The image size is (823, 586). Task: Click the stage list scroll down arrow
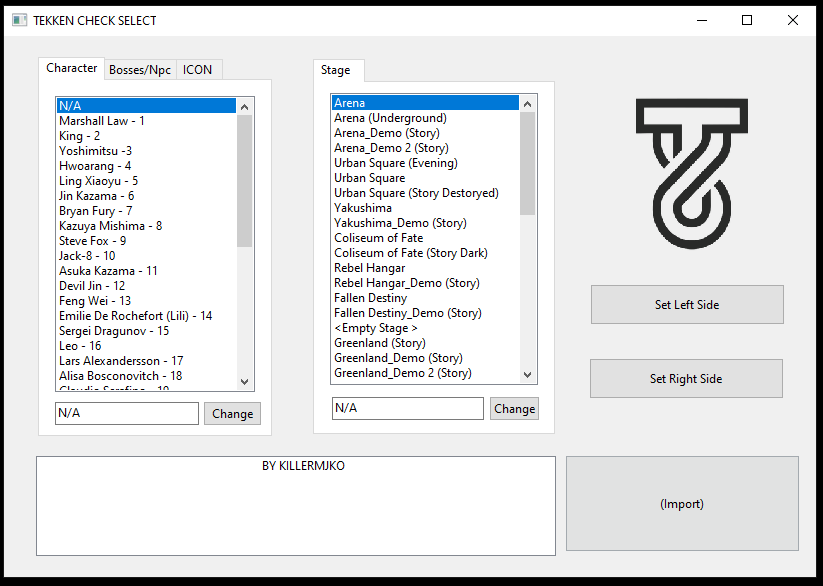(x=527, y=375)
